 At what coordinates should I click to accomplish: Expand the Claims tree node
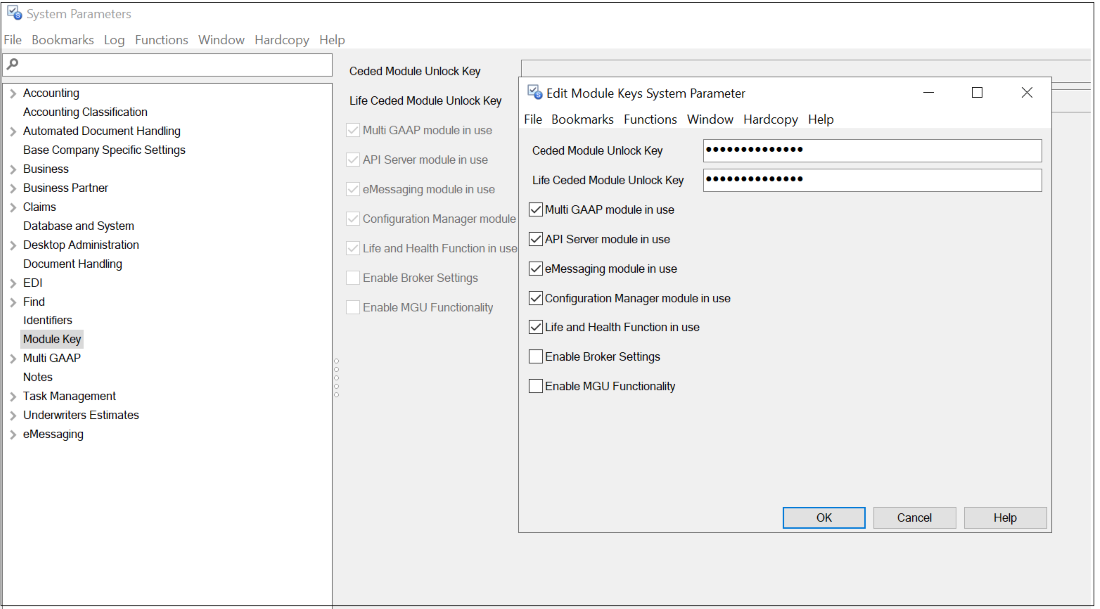click(12, 208)
